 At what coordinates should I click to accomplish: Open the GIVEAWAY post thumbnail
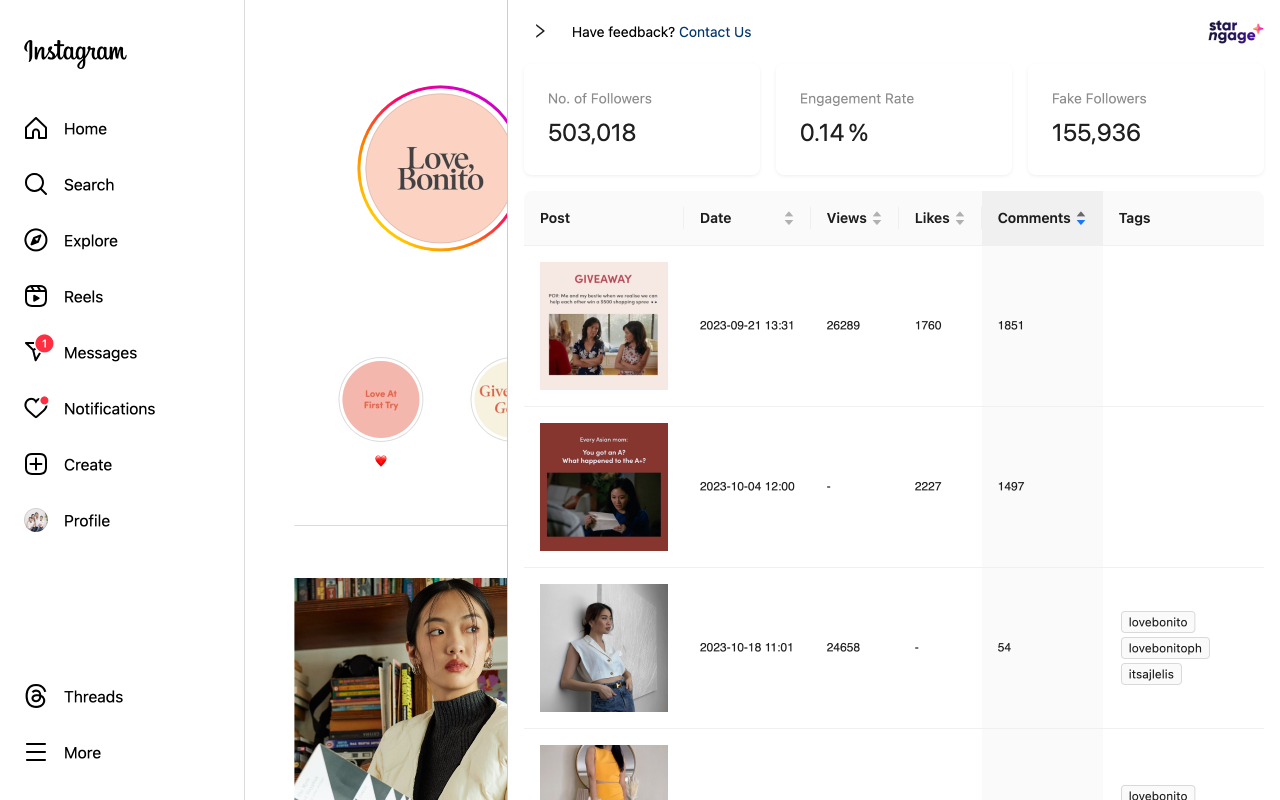point(603,326)
